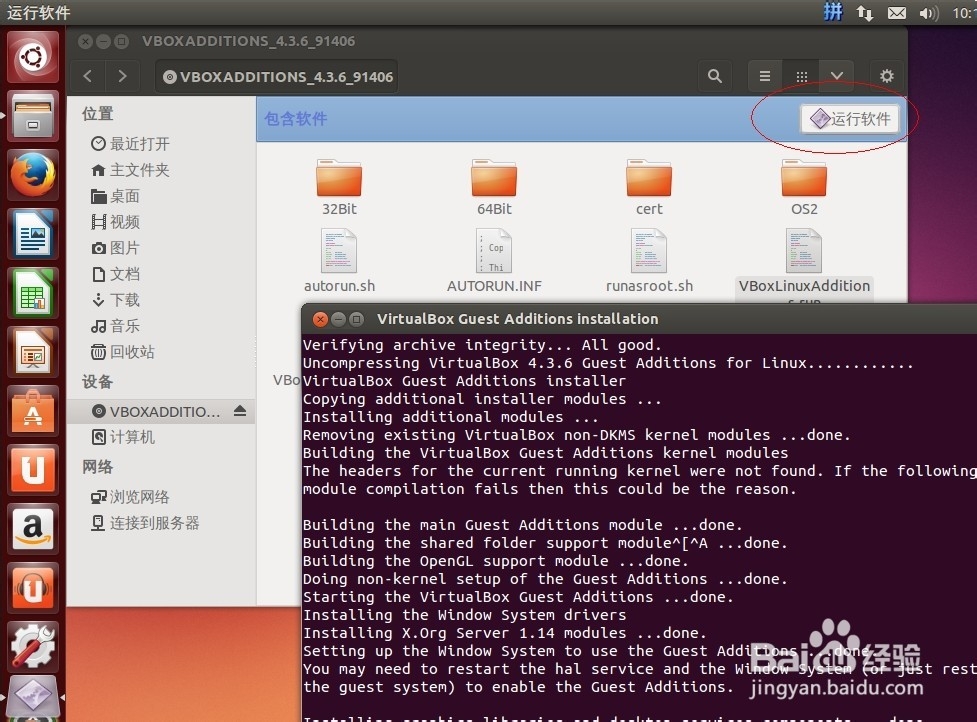Open Home folder (主文件夹) in sidebar
The height and width of the screenshot is (722, 977).
pyautogui.click(x=130, y=170)
